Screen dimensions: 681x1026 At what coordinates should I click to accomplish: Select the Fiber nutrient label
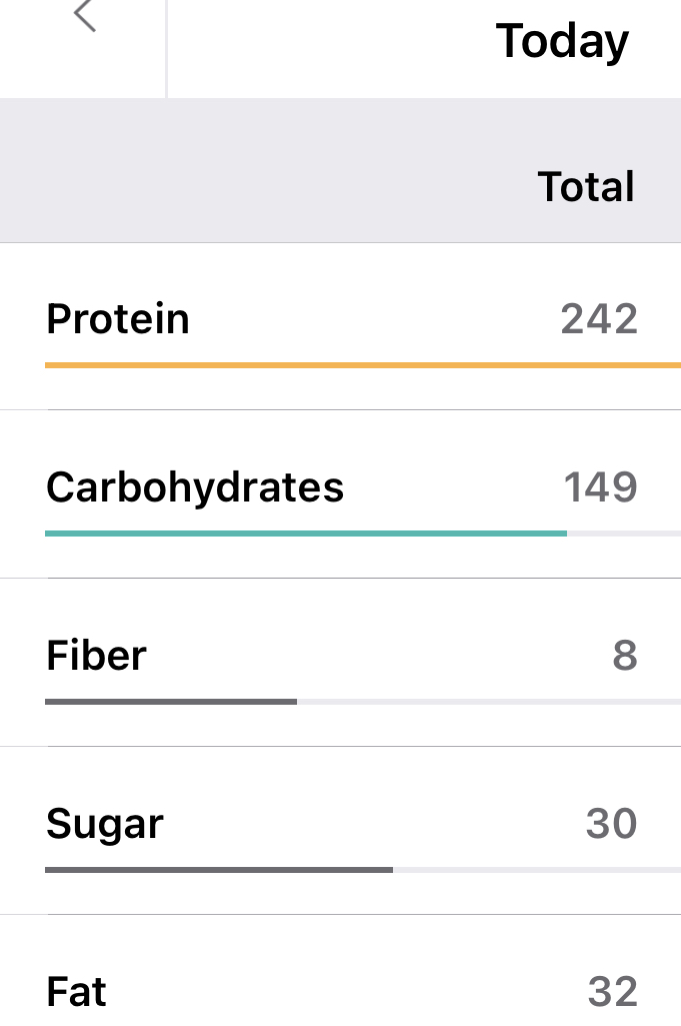tap(96, 655)
